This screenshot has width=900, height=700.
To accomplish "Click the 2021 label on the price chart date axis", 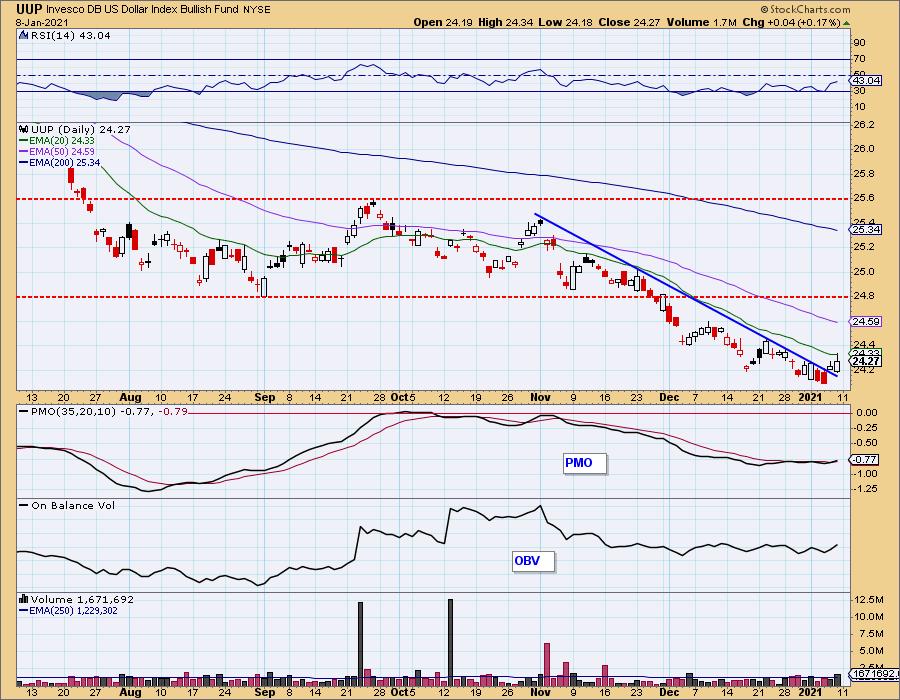I will click(x=810, y=397).
